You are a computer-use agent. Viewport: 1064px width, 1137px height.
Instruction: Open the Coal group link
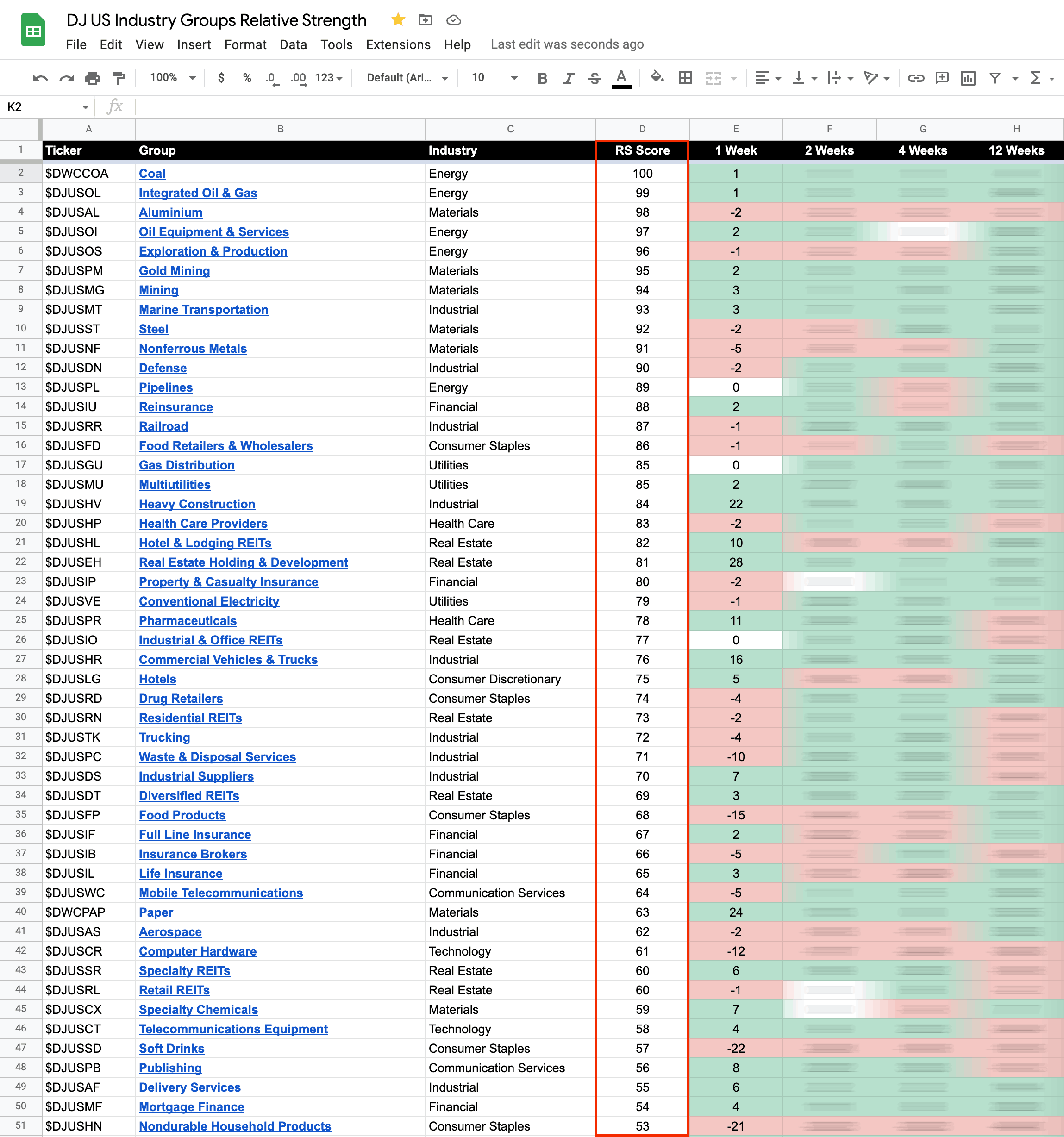pyautogui.click(x=152, y=173)
